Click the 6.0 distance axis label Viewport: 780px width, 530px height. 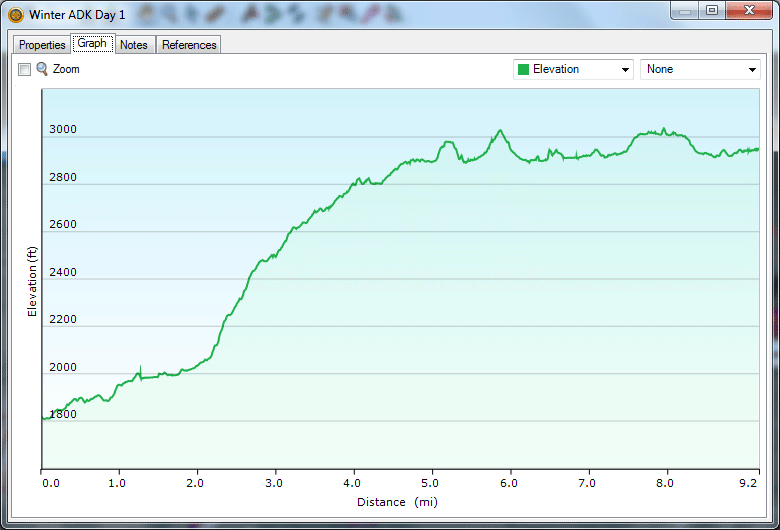509,483
